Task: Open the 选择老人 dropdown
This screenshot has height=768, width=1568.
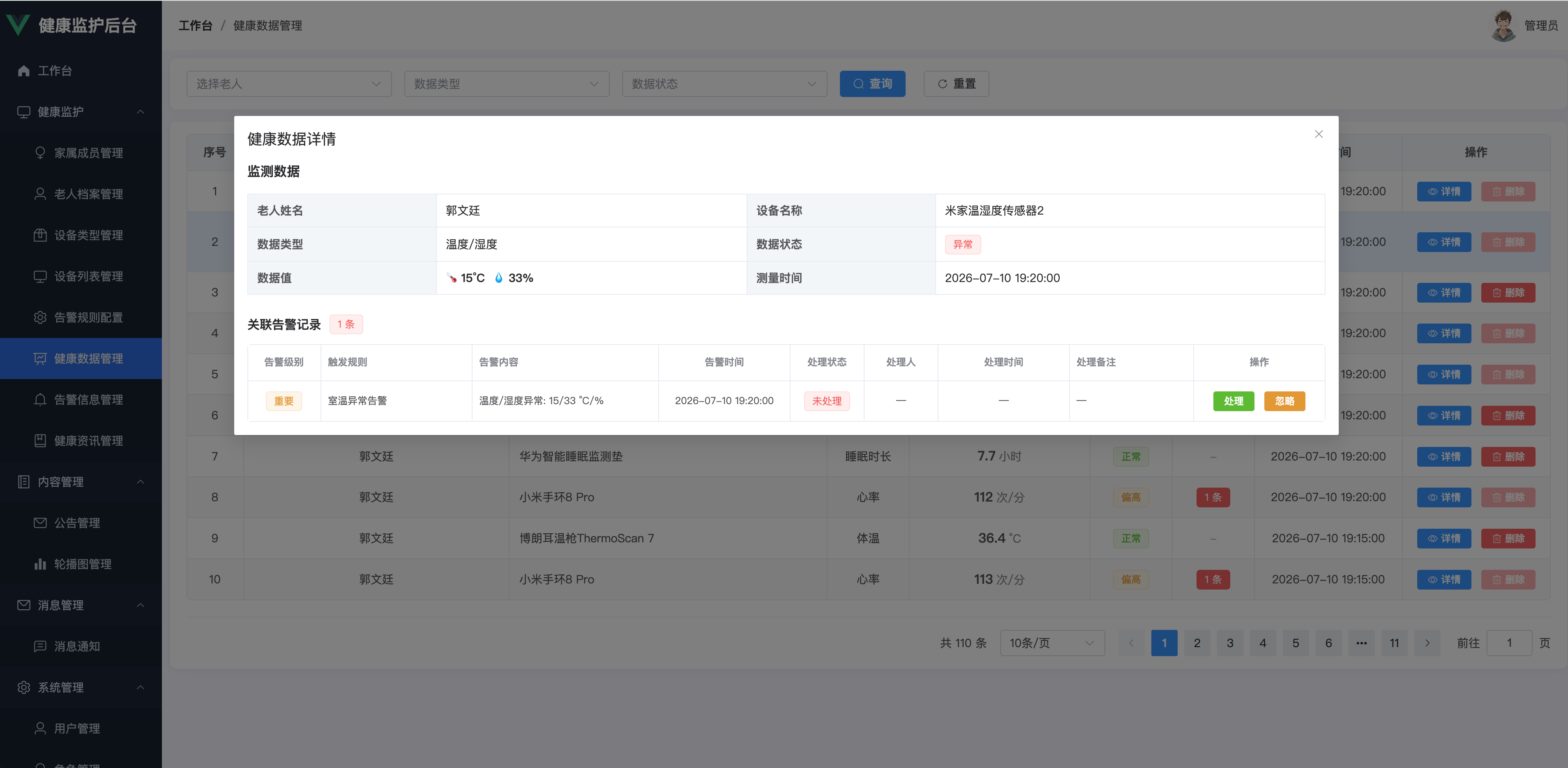Action: [289, 84]
